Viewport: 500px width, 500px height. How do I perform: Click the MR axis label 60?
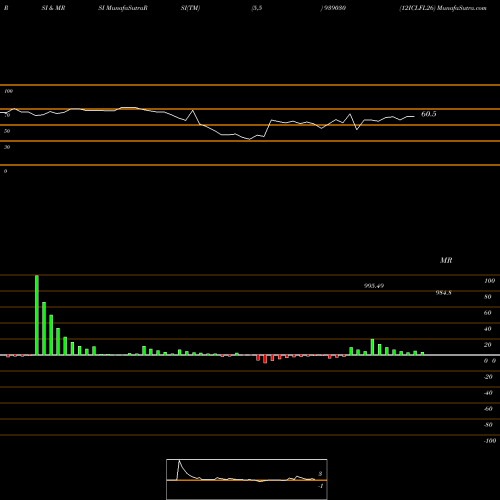tap(488, 313)
